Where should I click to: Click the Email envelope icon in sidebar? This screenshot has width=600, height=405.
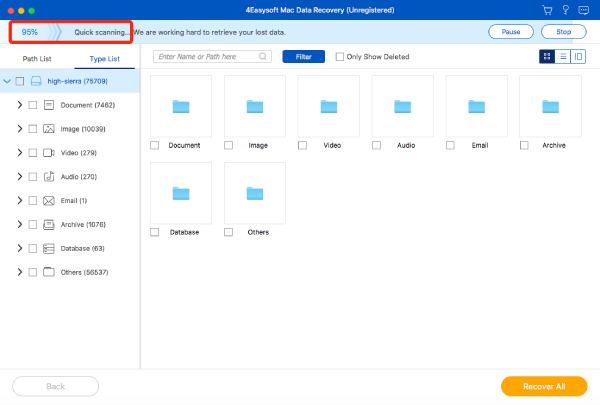tap(49, 201)
